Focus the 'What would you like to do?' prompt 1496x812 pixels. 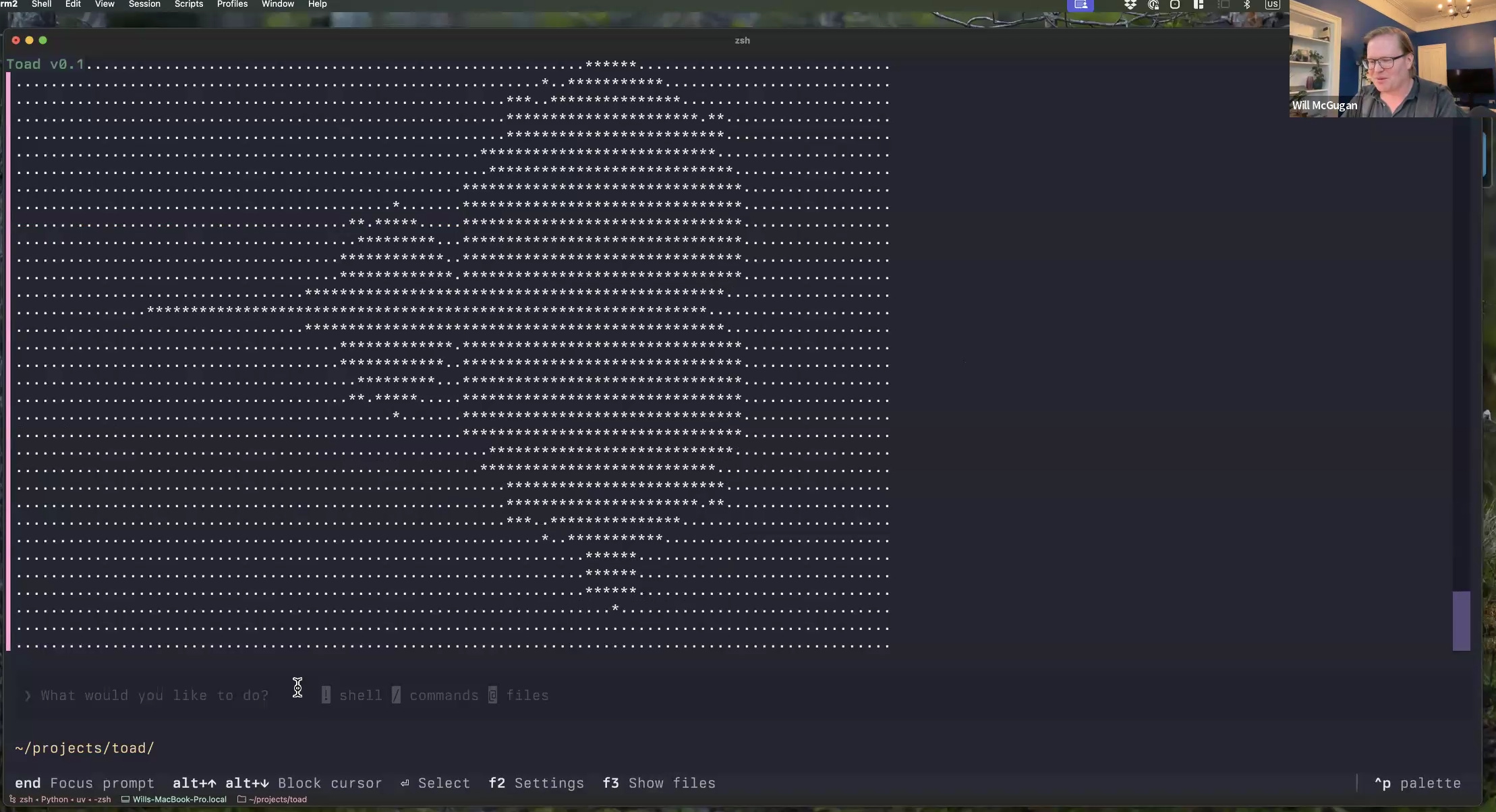pos(154,695)
